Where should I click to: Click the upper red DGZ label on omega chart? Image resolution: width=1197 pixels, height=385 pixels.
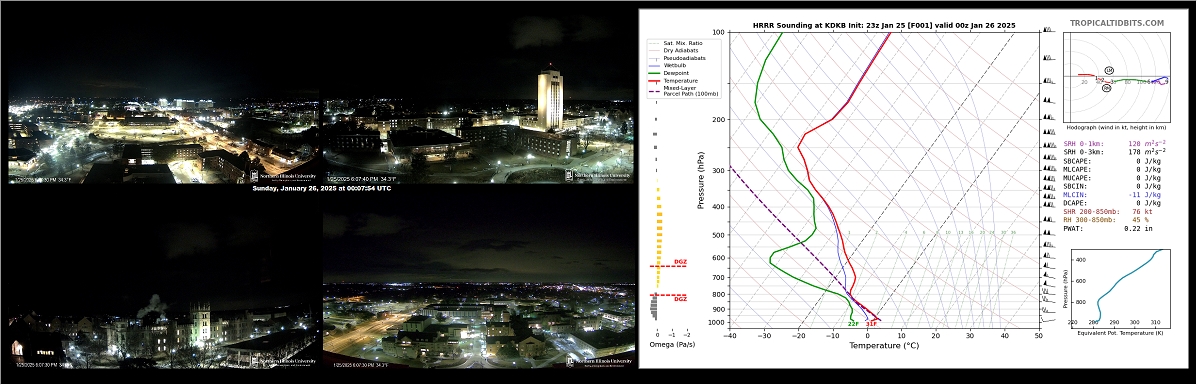pos(680,262)
